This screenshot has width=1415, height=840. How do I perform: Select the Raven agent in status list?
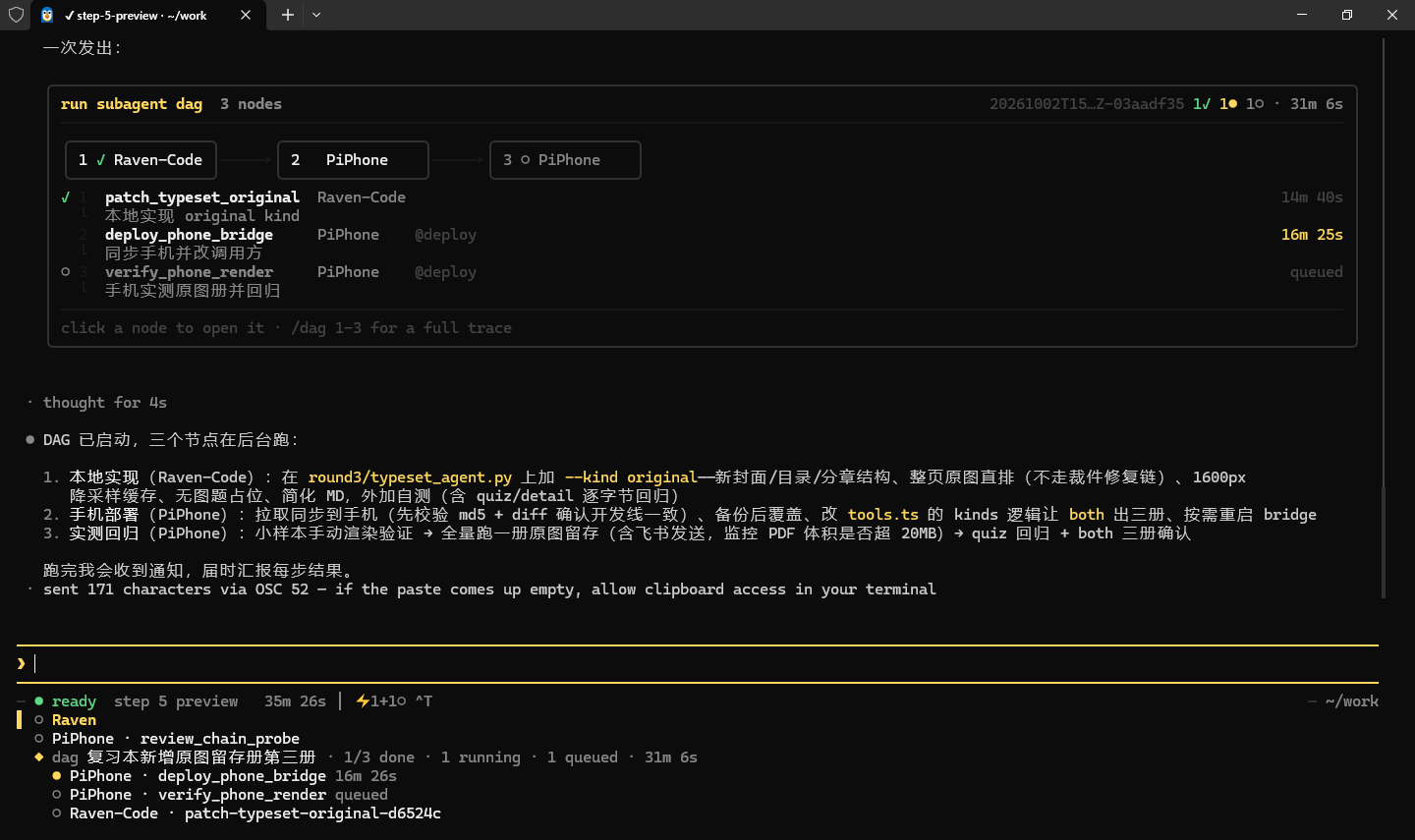74,720
